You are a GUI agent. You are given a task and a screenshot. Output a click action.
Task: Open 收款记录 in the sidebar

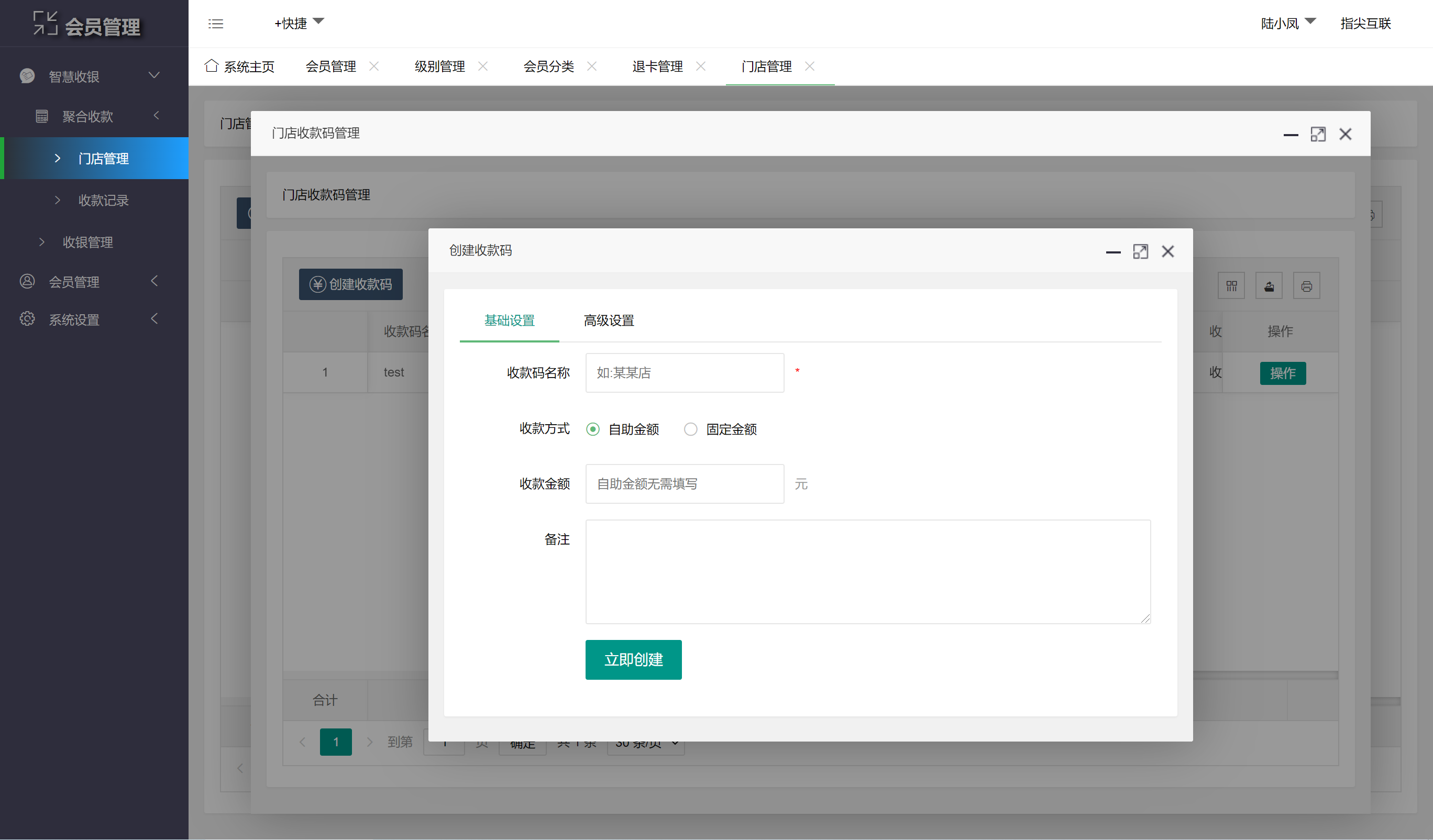(94, 200)
